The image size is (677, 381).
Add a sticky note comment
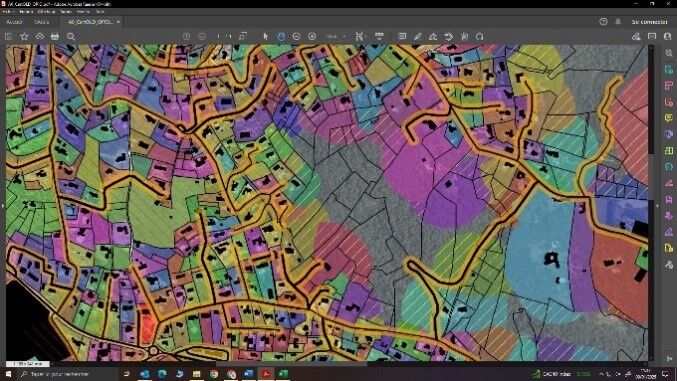click(x=402, y=37)
